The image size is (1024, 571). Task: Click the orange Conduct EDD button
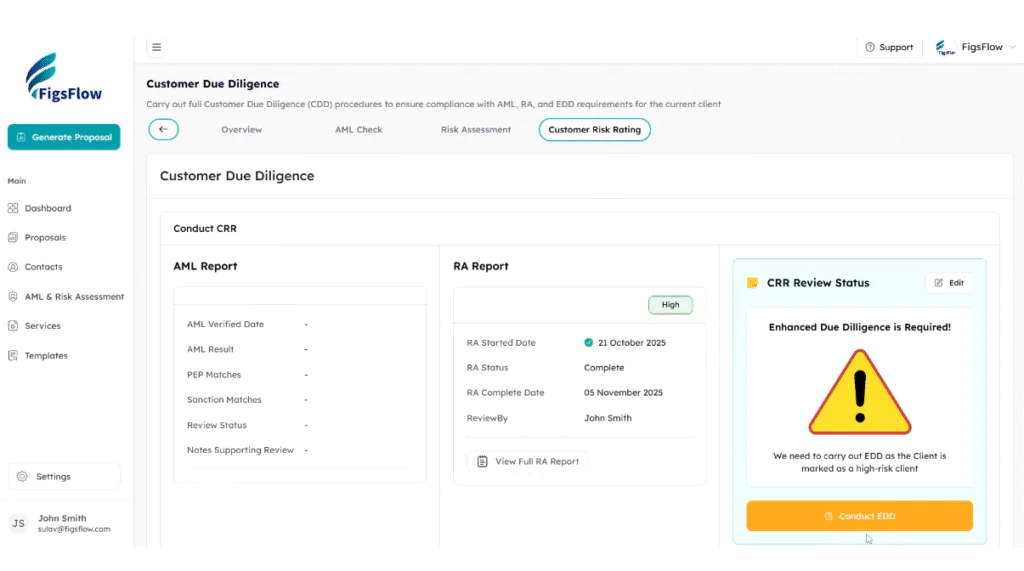[x=859, y=516]
